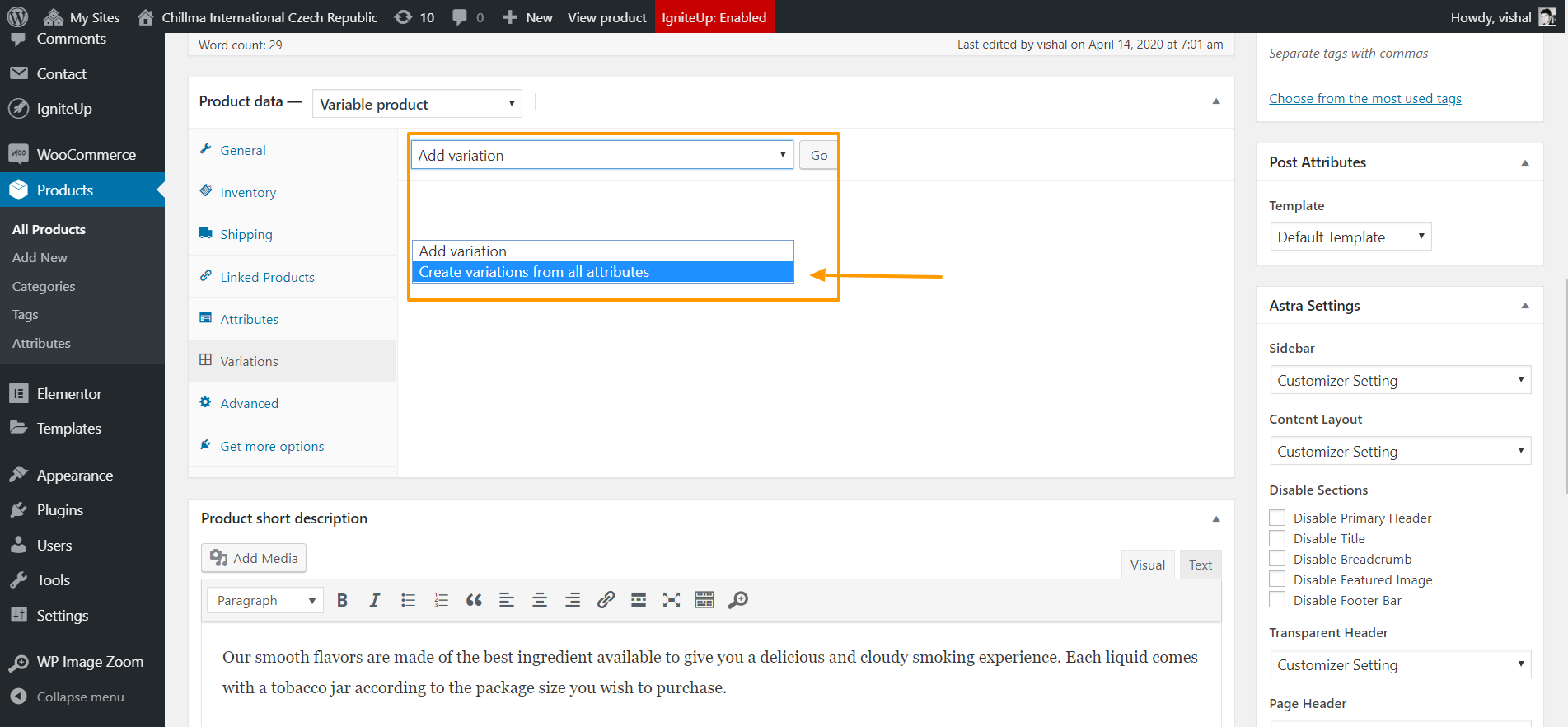1568x727 pixels.
Task: Collapse the Product data panel
Action: (x=1216, y=101)
